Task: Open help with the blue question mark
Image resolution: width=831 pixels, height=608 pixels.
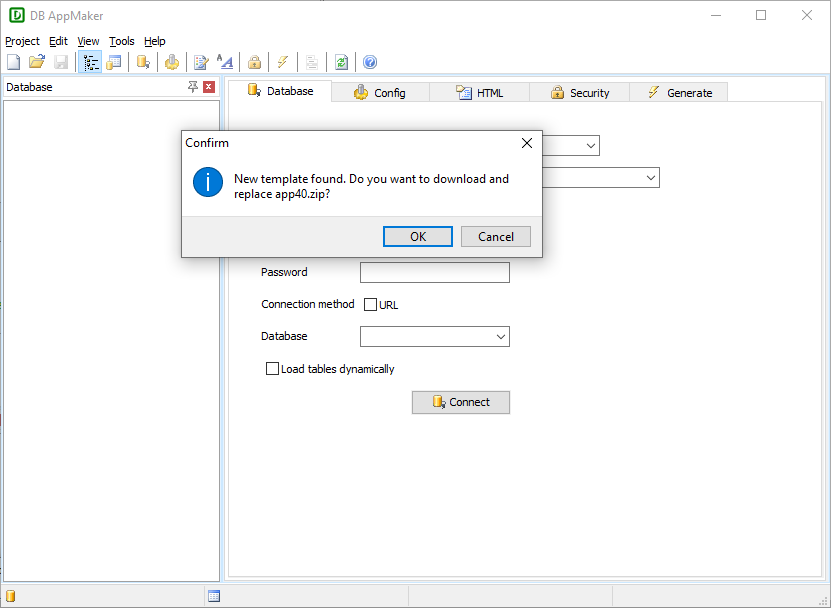Action: [x=370, y=62]
